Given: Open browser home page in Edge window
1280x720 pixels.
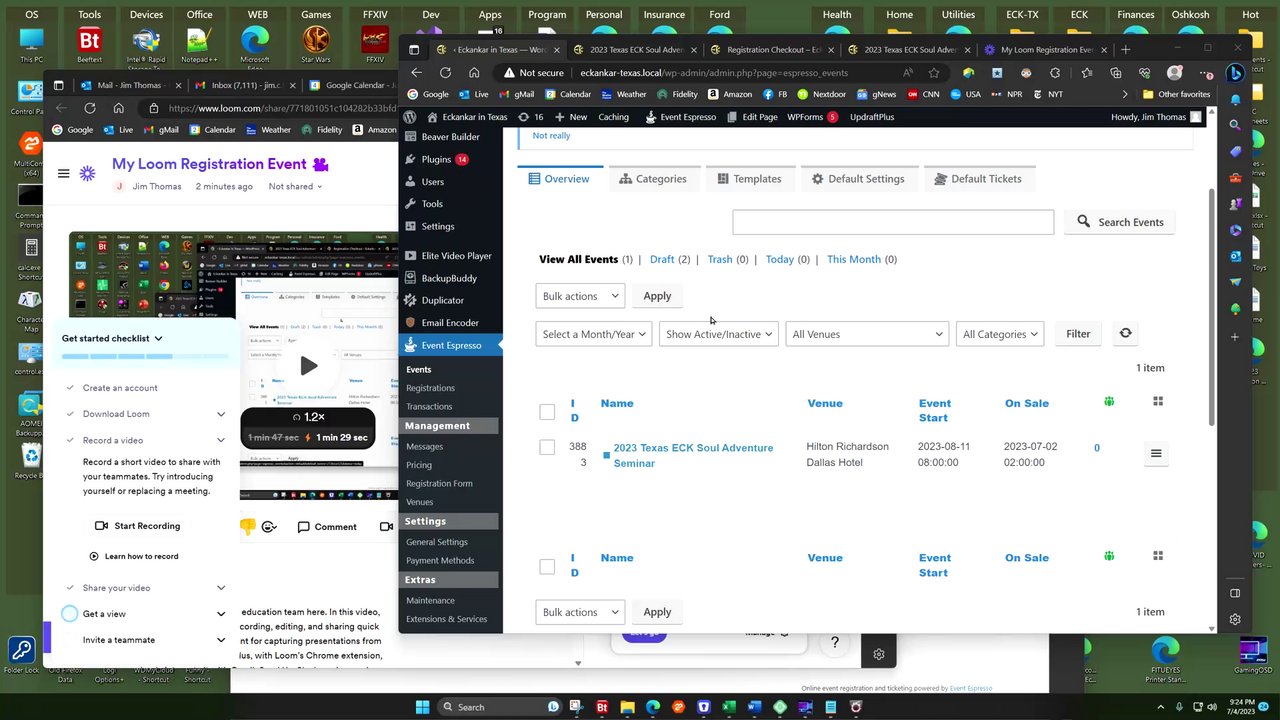Looking at the screenshot, I should point(474,72).
